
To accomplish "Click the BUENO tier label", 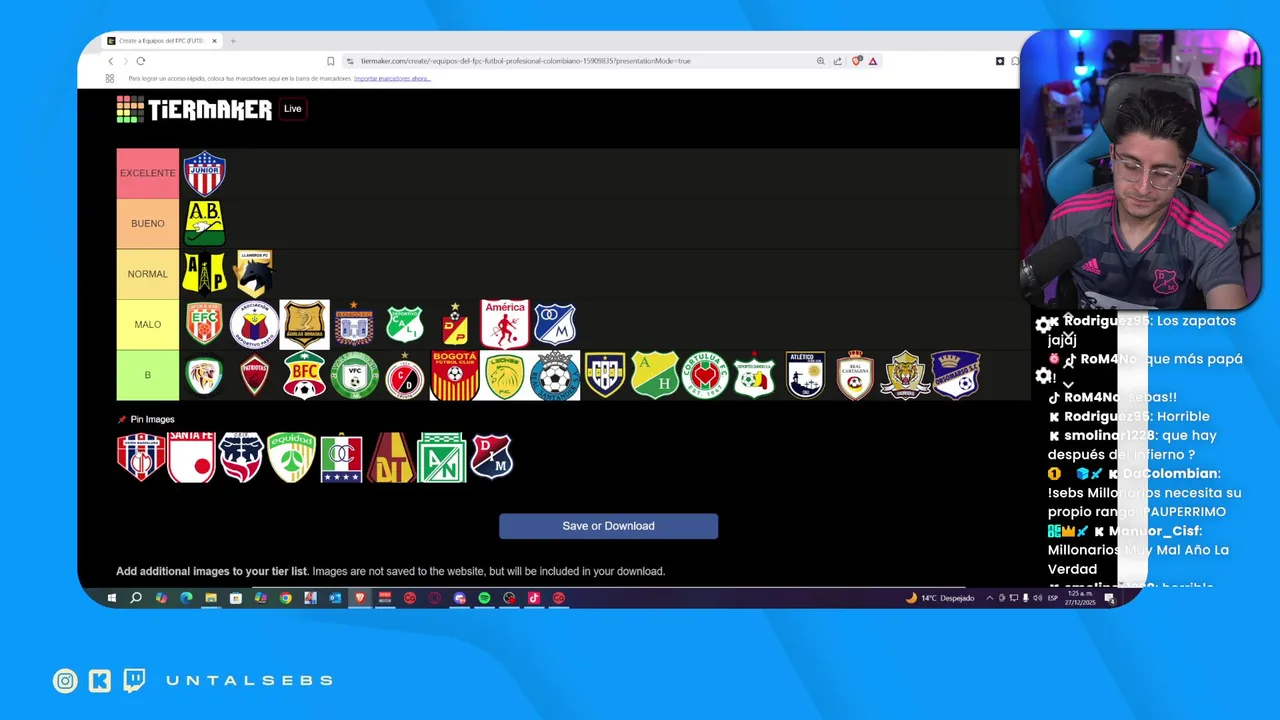I will tap(148, 223).
